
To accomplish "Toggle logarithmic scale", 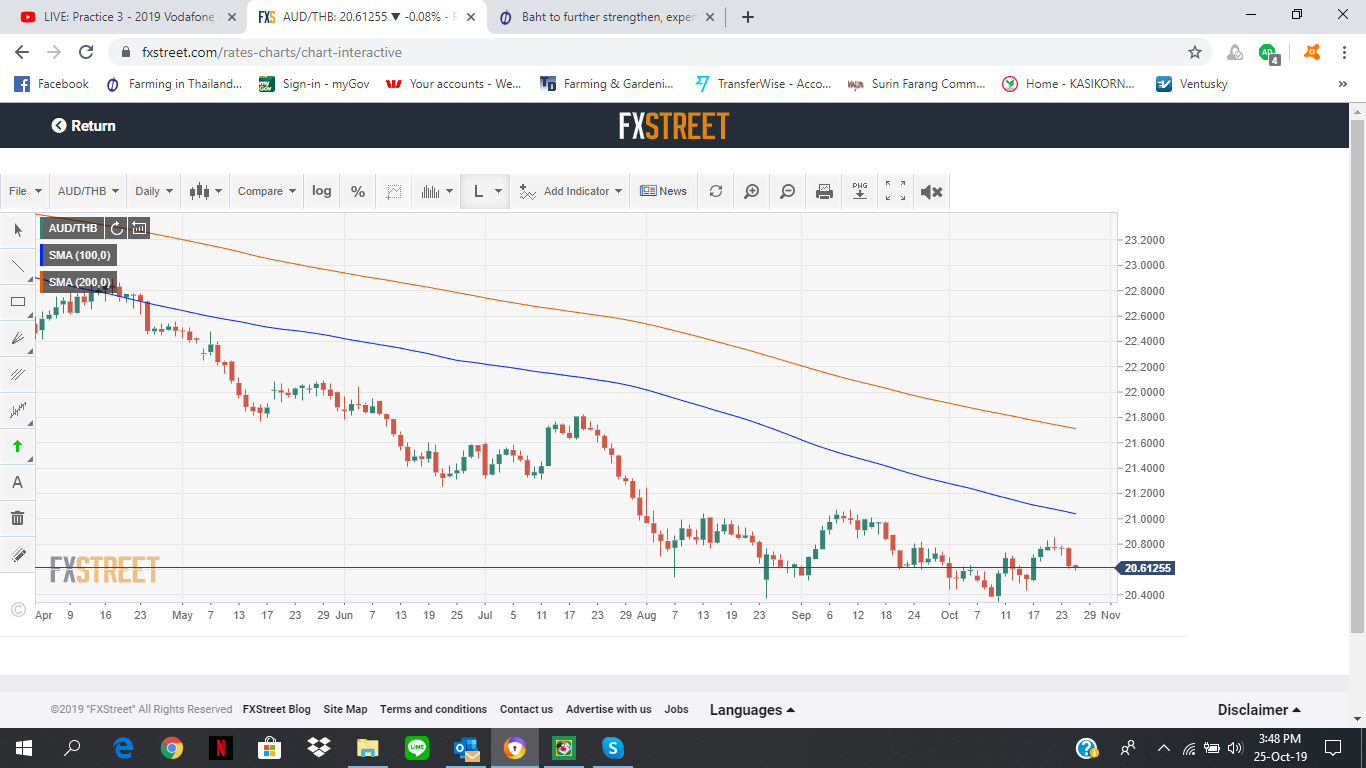I will pyautogui.click(x=321, y=191).
